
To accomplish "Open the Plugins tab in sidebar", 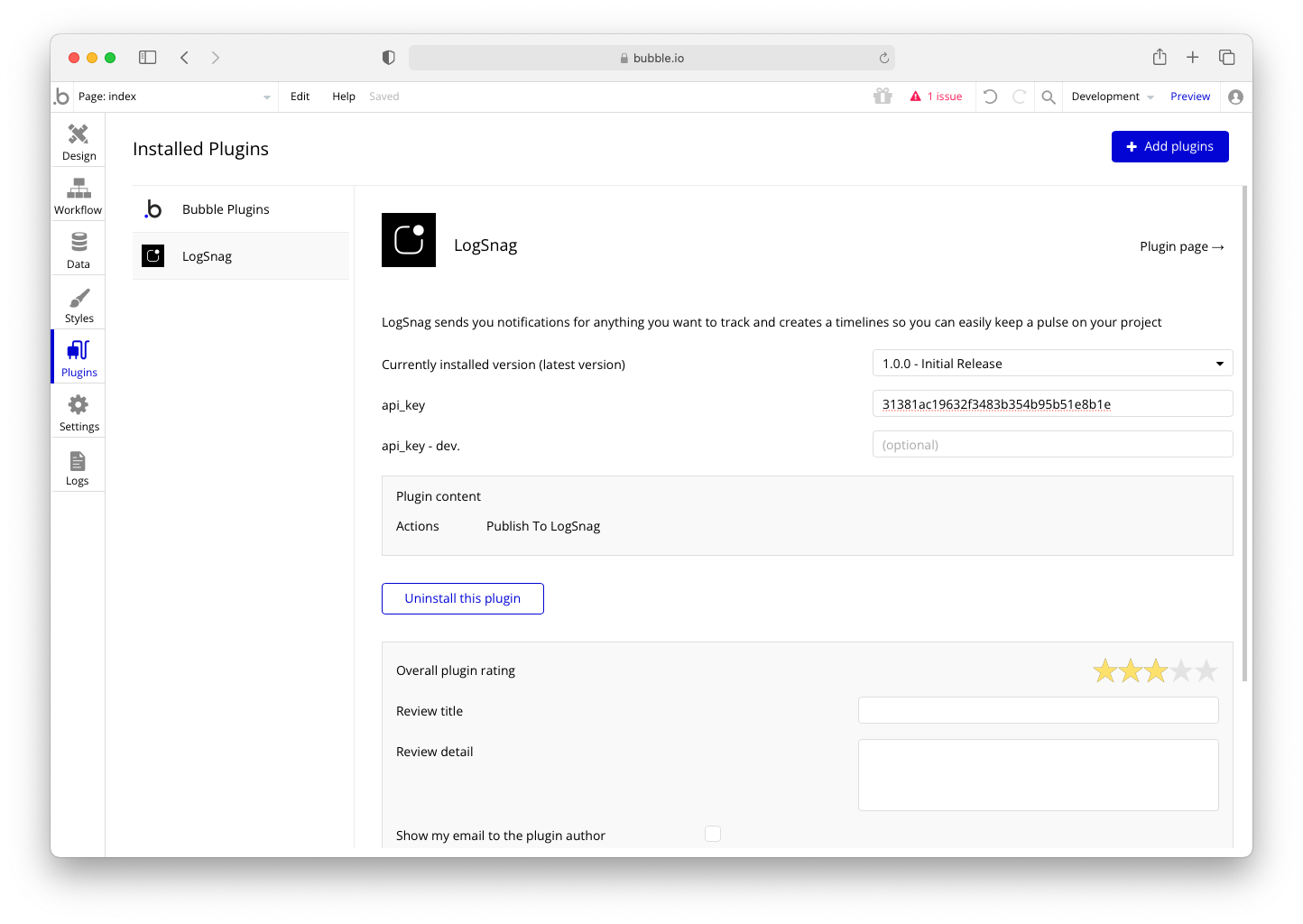I will (79, 357).
